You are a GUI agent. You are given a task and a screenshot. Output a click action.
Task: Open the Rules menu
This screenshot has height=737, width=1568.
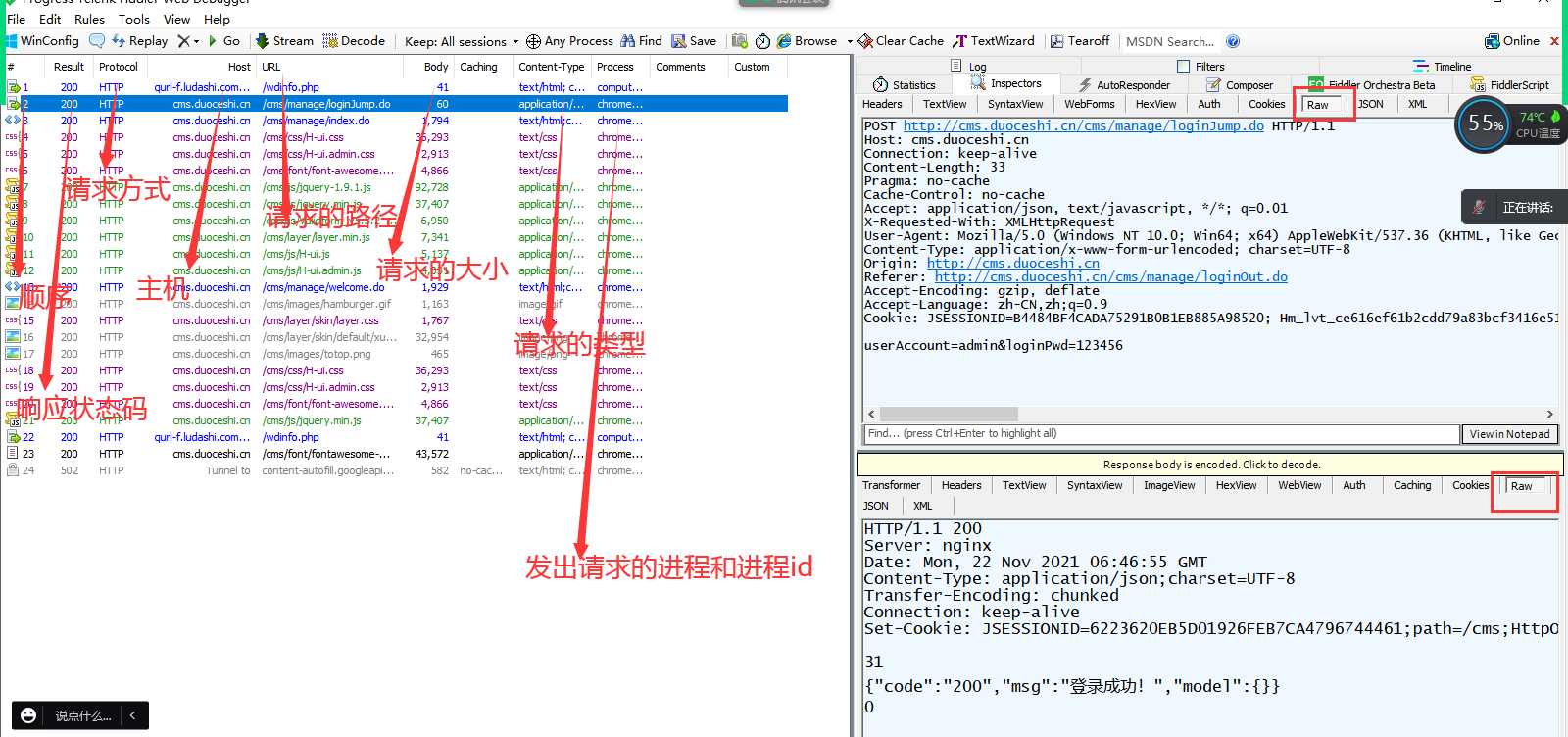click(x=89, y=19)
